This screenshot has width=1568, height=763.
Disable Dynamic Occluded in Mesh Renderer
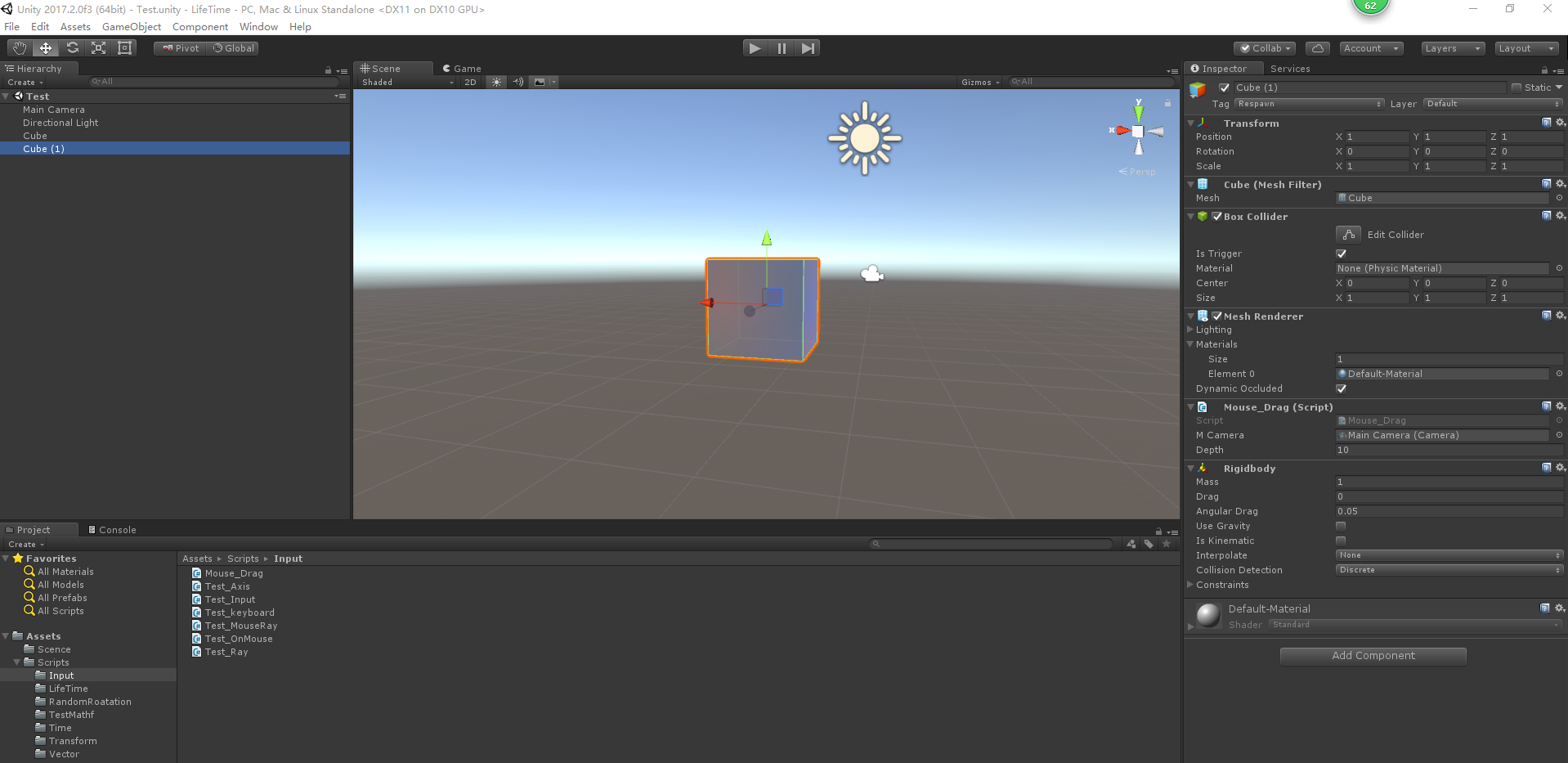1341,388
